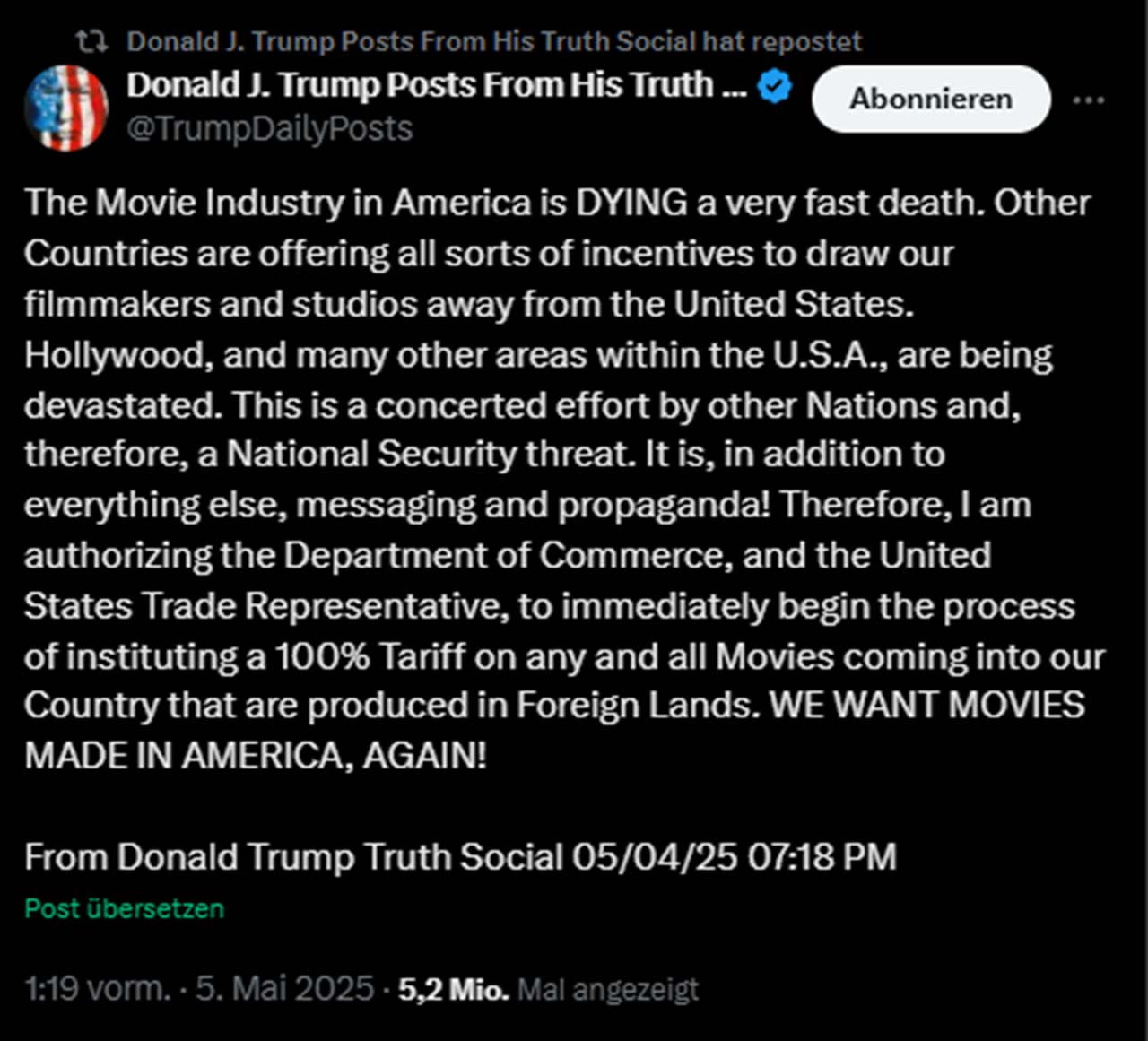Screen dimensions: 1148x1041
Task: Click the blue verified checkmark badge
Action: tap(775, 86)
